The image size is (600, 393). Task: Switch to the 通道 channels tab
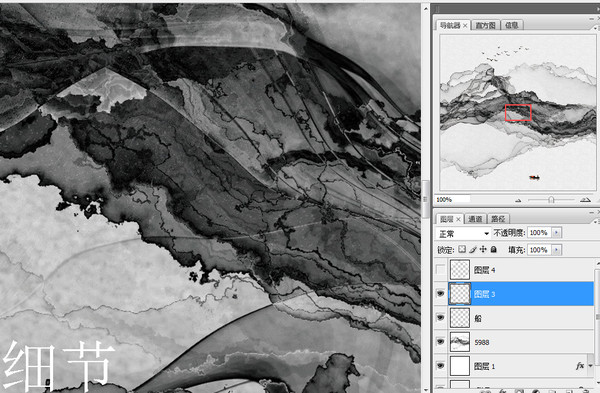point(475,219)
